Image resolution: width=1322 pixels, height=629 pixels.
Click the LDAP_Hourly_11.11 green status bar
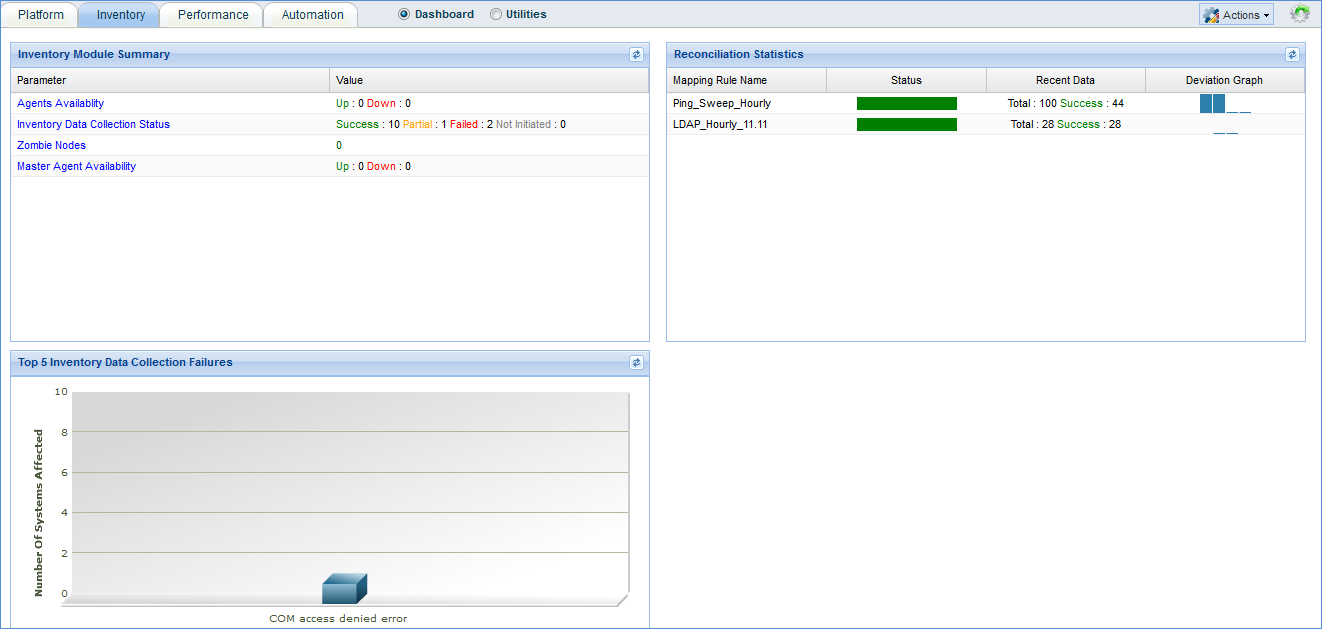[x=906, y=124]
